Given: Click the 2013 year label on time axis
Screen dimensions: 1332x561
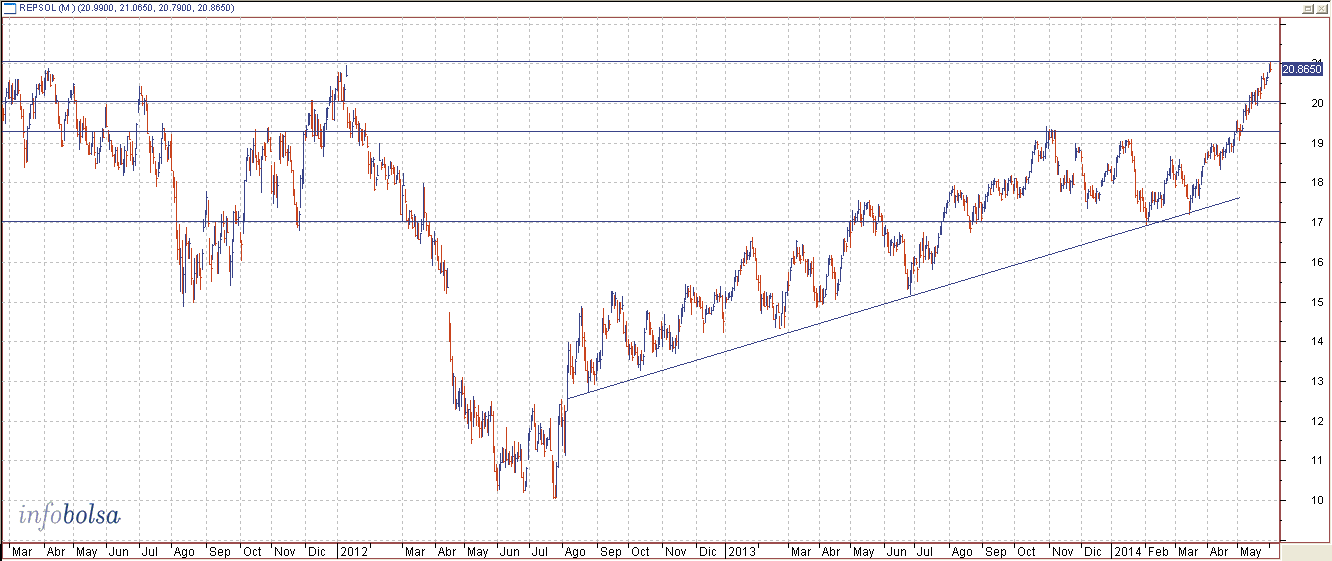Looking at the screenshot, I should [741, 551].
